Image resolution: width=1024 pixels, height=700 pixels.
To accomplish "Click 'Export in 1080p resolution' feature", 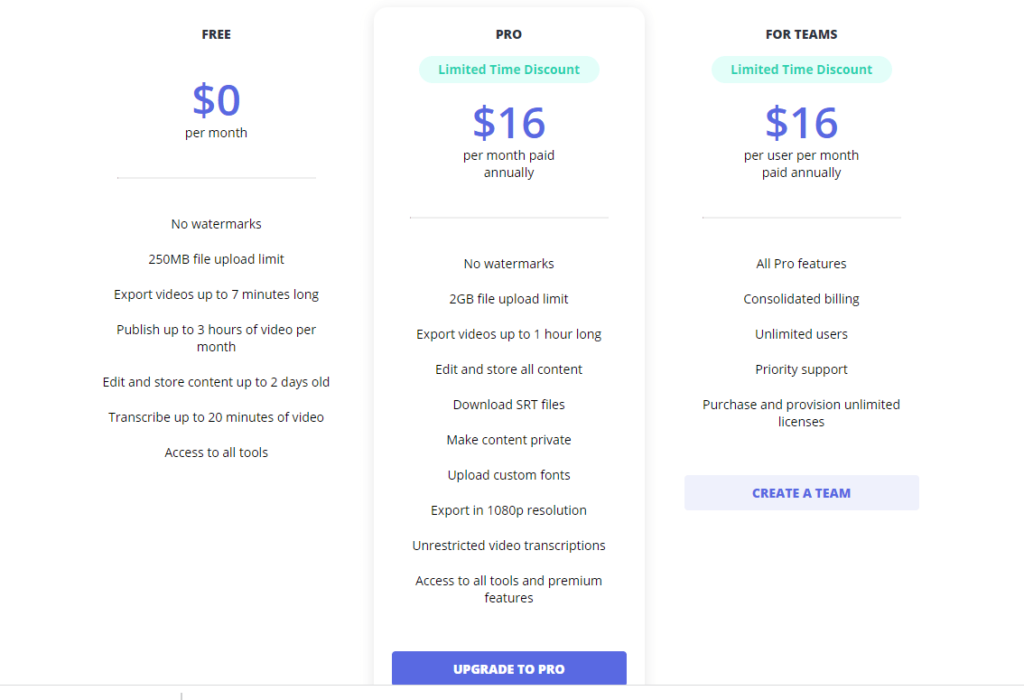I will tap(509, 511).
